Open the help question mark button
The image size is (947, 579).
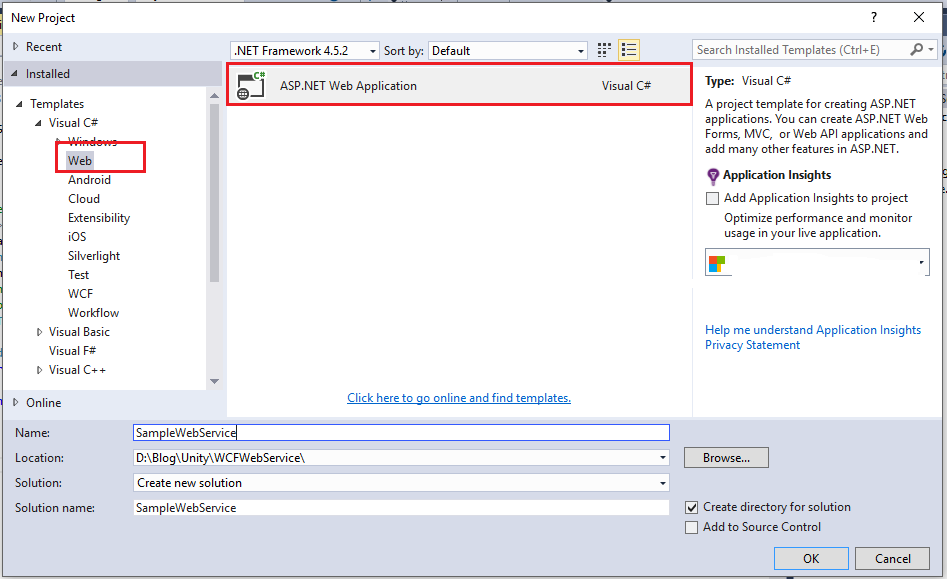click(873, 17)
